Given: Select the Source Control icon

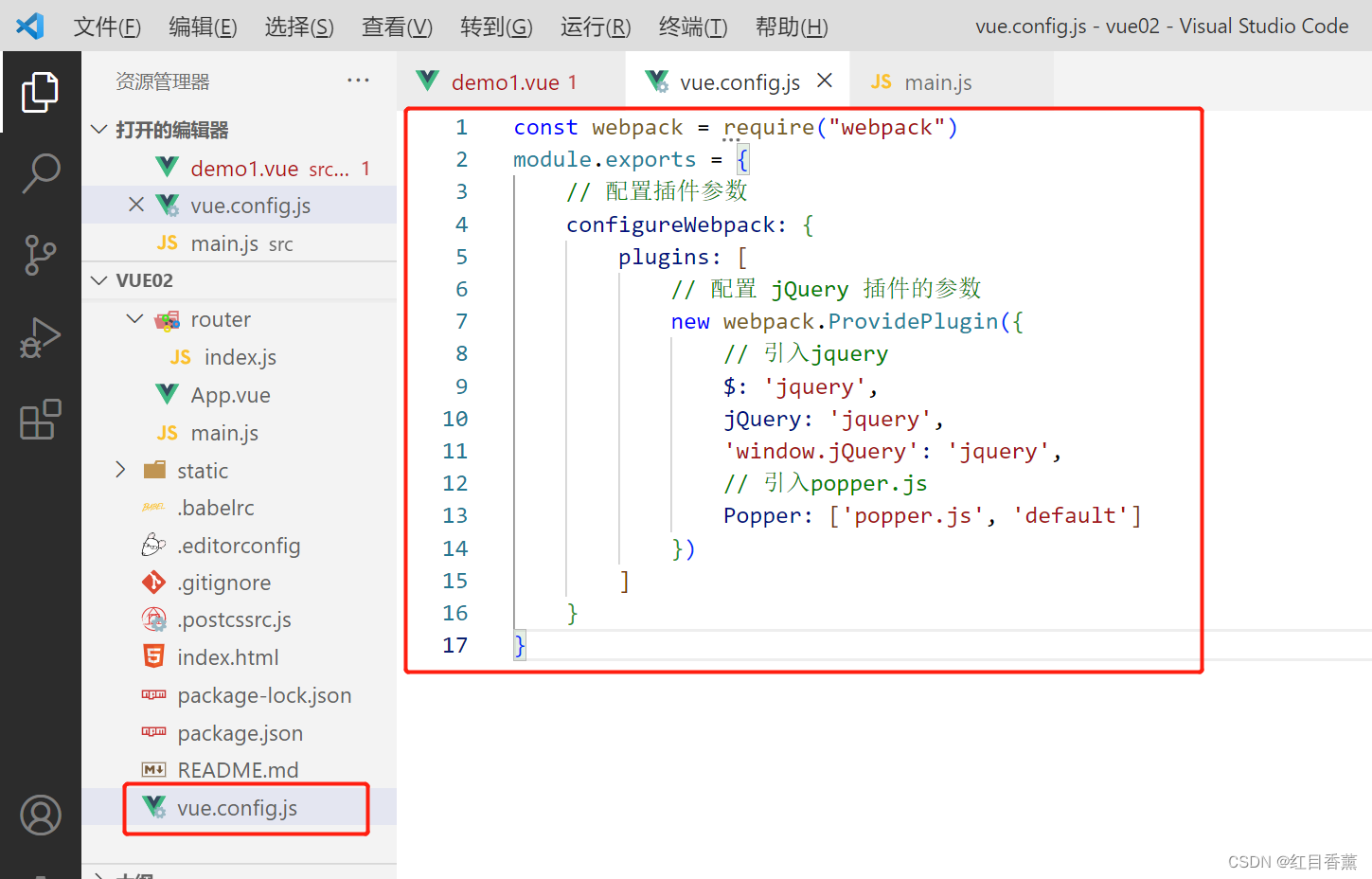Looking at the screenshot, I should [x=40, y=255].
